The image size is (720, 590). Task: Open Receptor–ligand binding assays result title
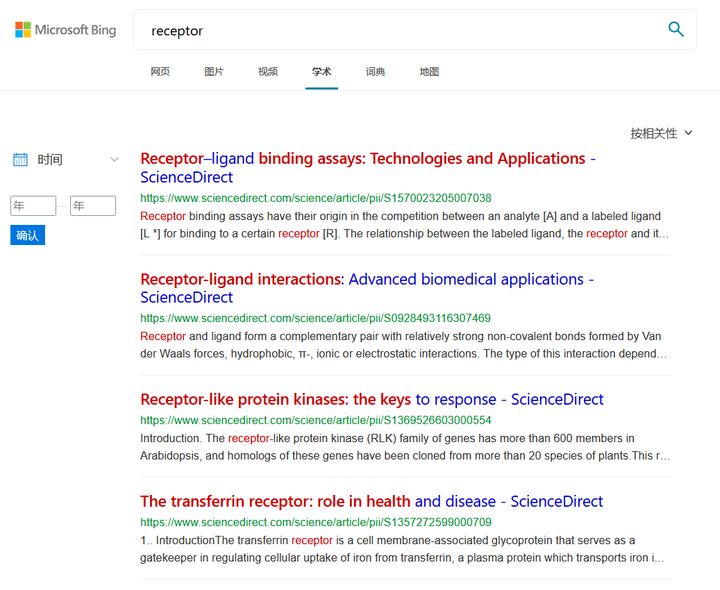(368, 168)
